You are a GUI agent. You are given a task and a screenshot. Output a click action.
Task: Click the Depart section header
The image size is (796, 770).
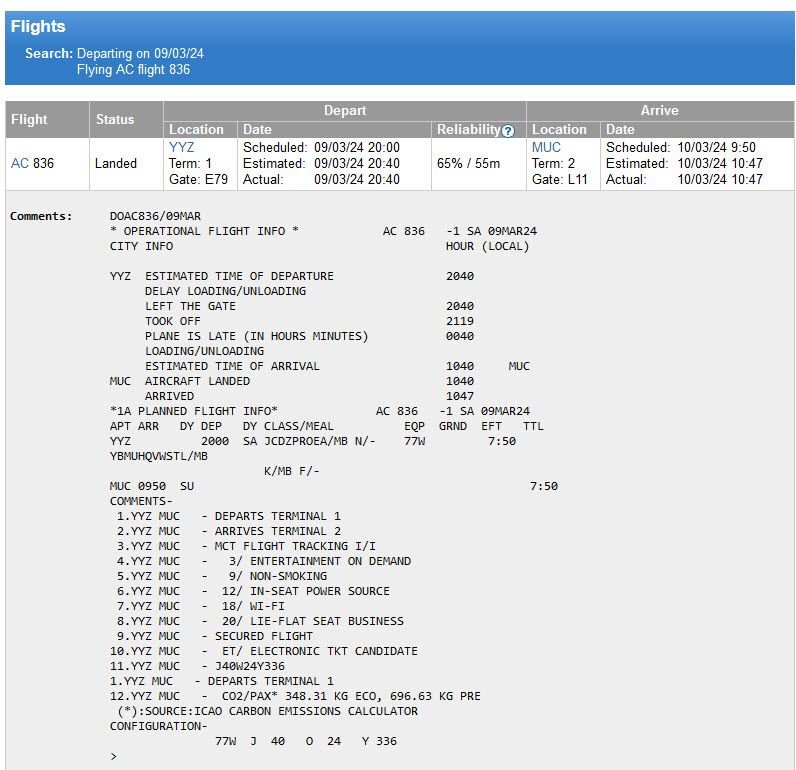(x=345, y=111)
